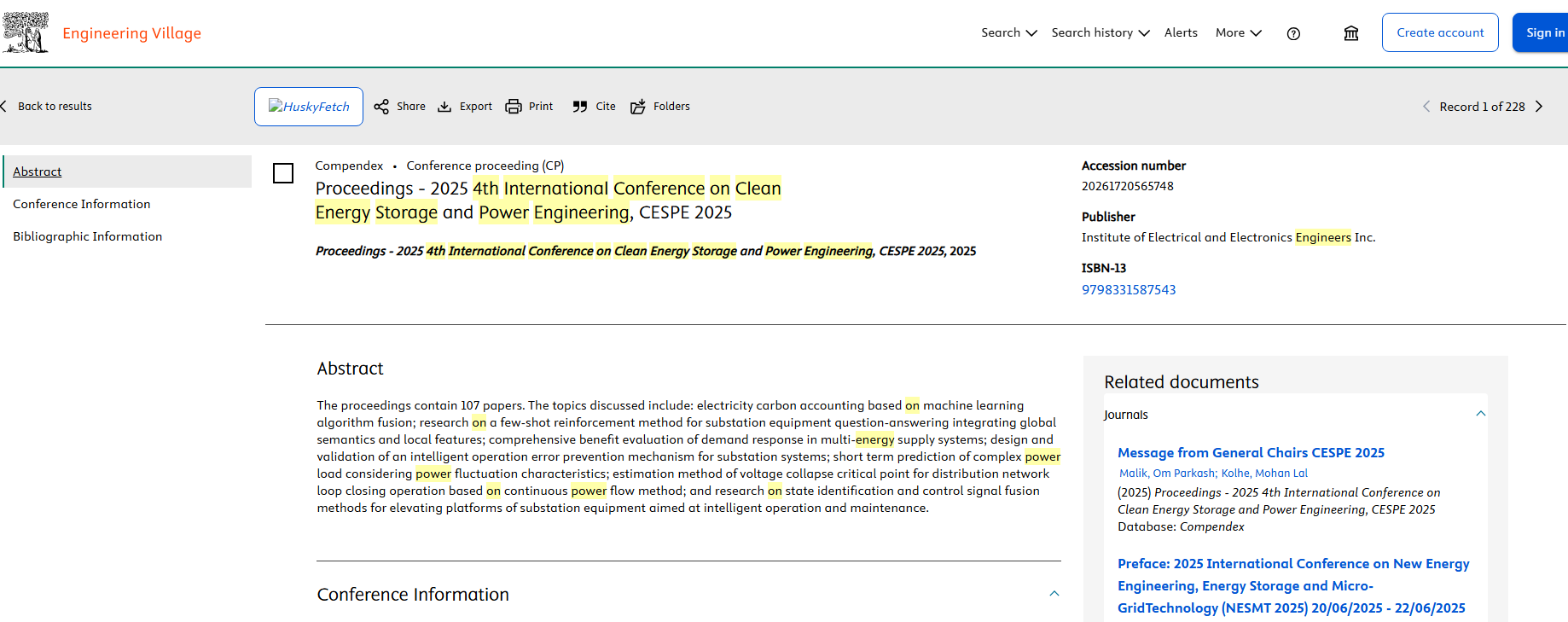Click the Cite quotation icon
1568x622 pixels.
(x=580, y=107)
